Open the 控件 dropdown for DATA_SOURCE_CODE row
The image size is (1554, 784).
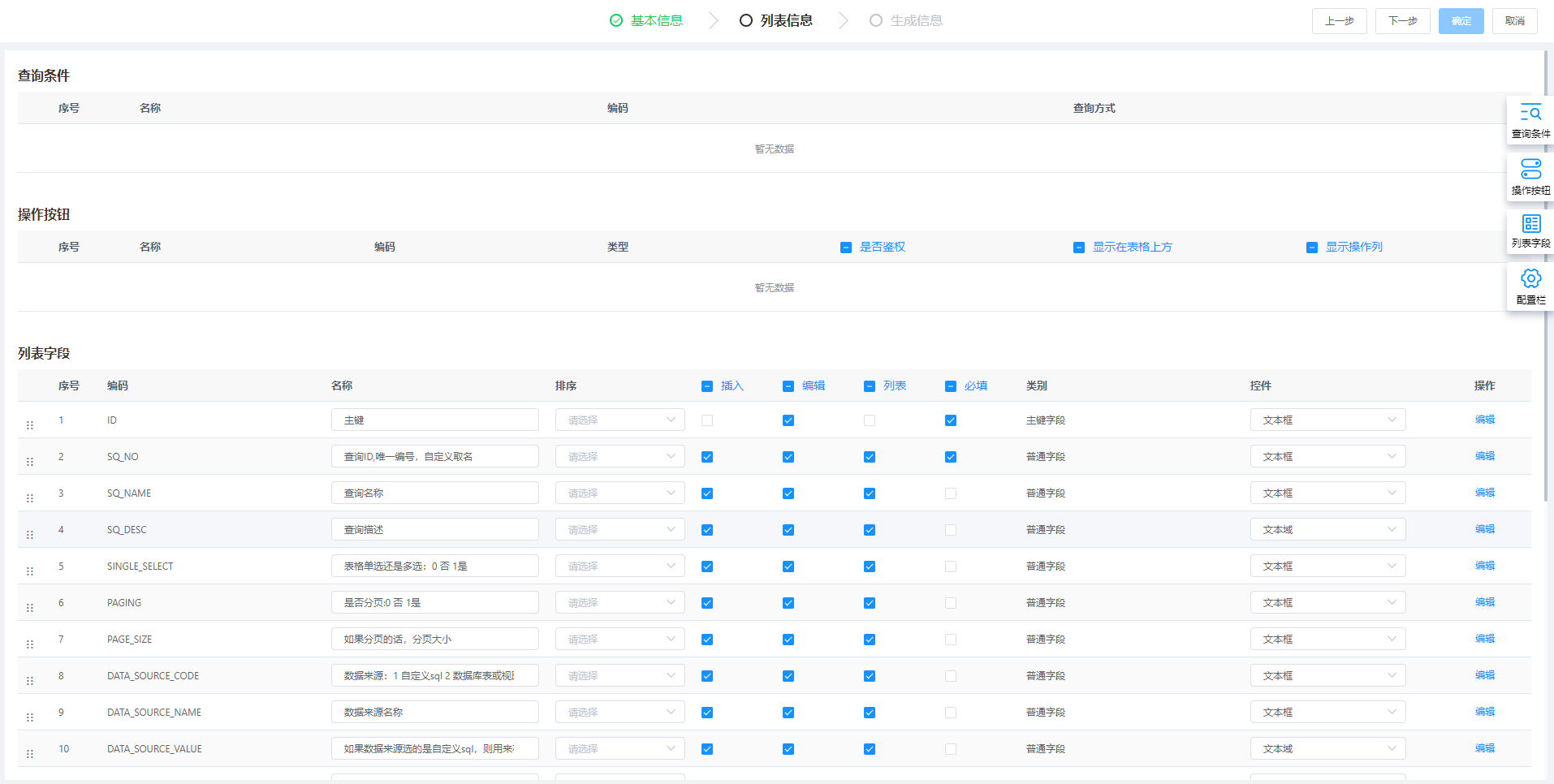[x=1328, y=675]
